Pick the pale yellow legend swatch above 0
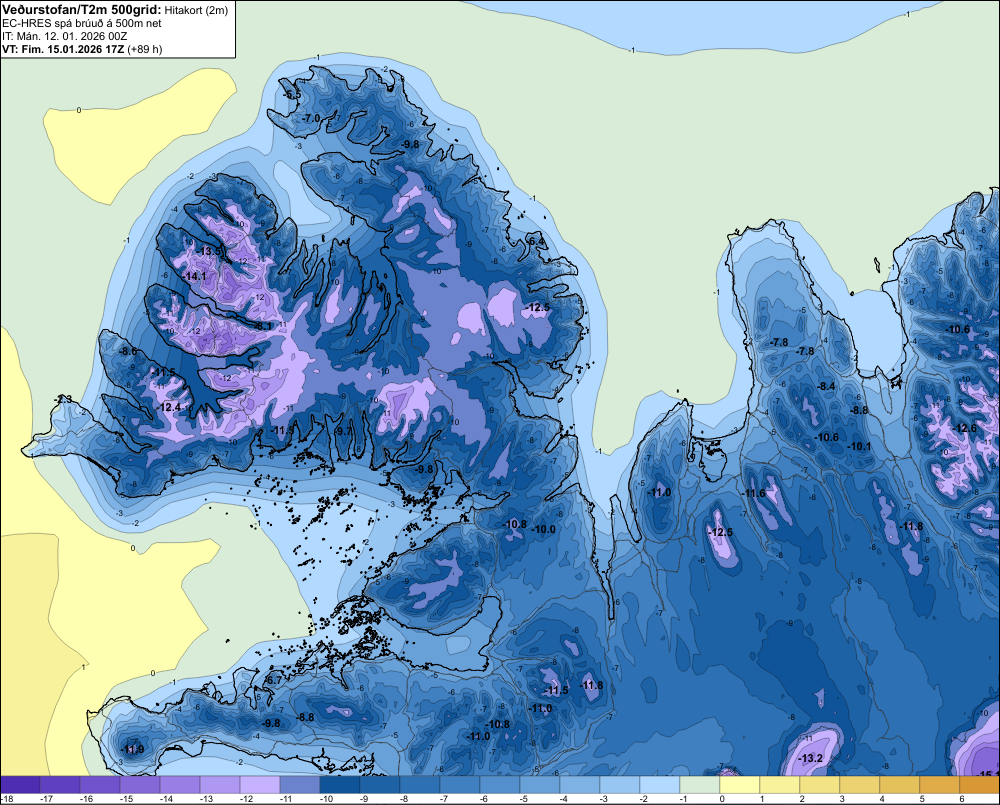This screenshot has height=805, width=1000. [739, 785]
